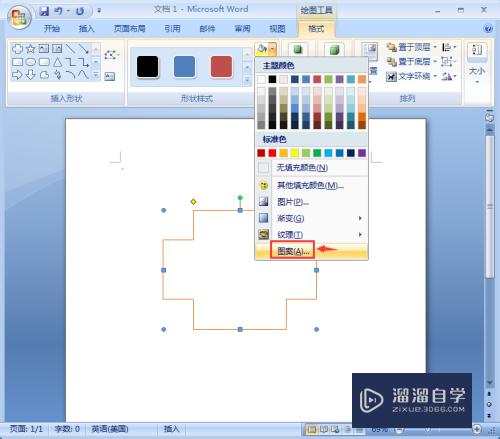
Task: Pick the down arrow shape
Action: (x=31, y=74)
